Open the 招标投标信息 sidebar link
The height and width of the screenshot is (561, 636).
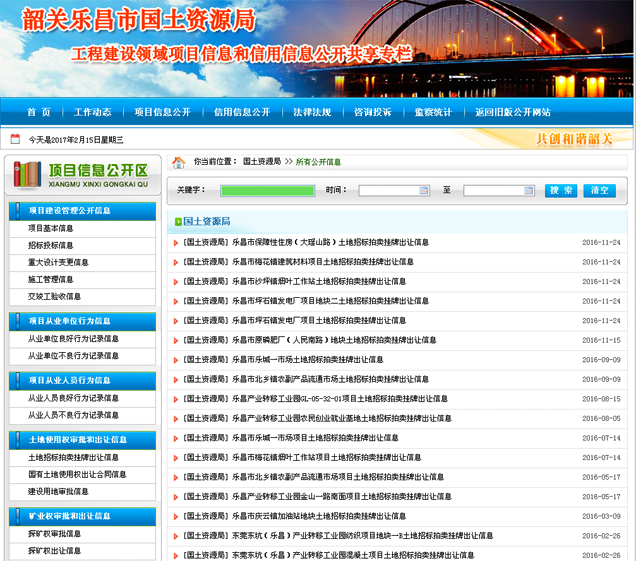pos(51,245)
